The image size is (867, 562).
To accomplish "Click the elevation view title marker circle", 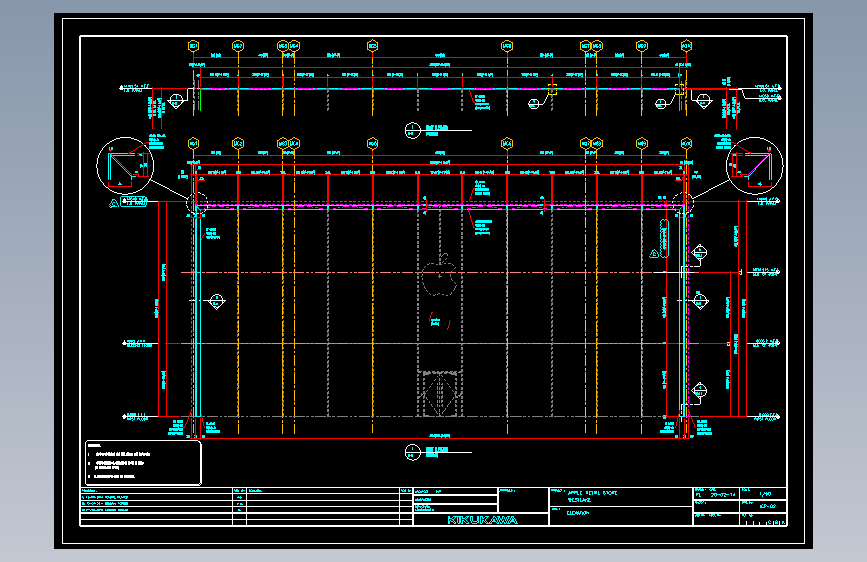I will (x=412, y=452).
